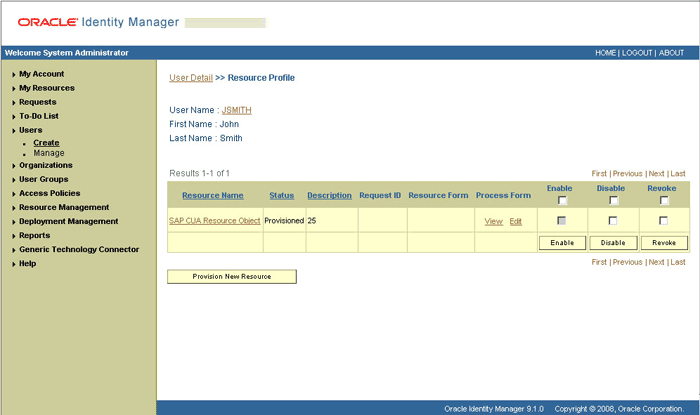700x415 pixels.
Task: Tick Disable checkbox for SAP CUA row
Action: pos(613,220)
